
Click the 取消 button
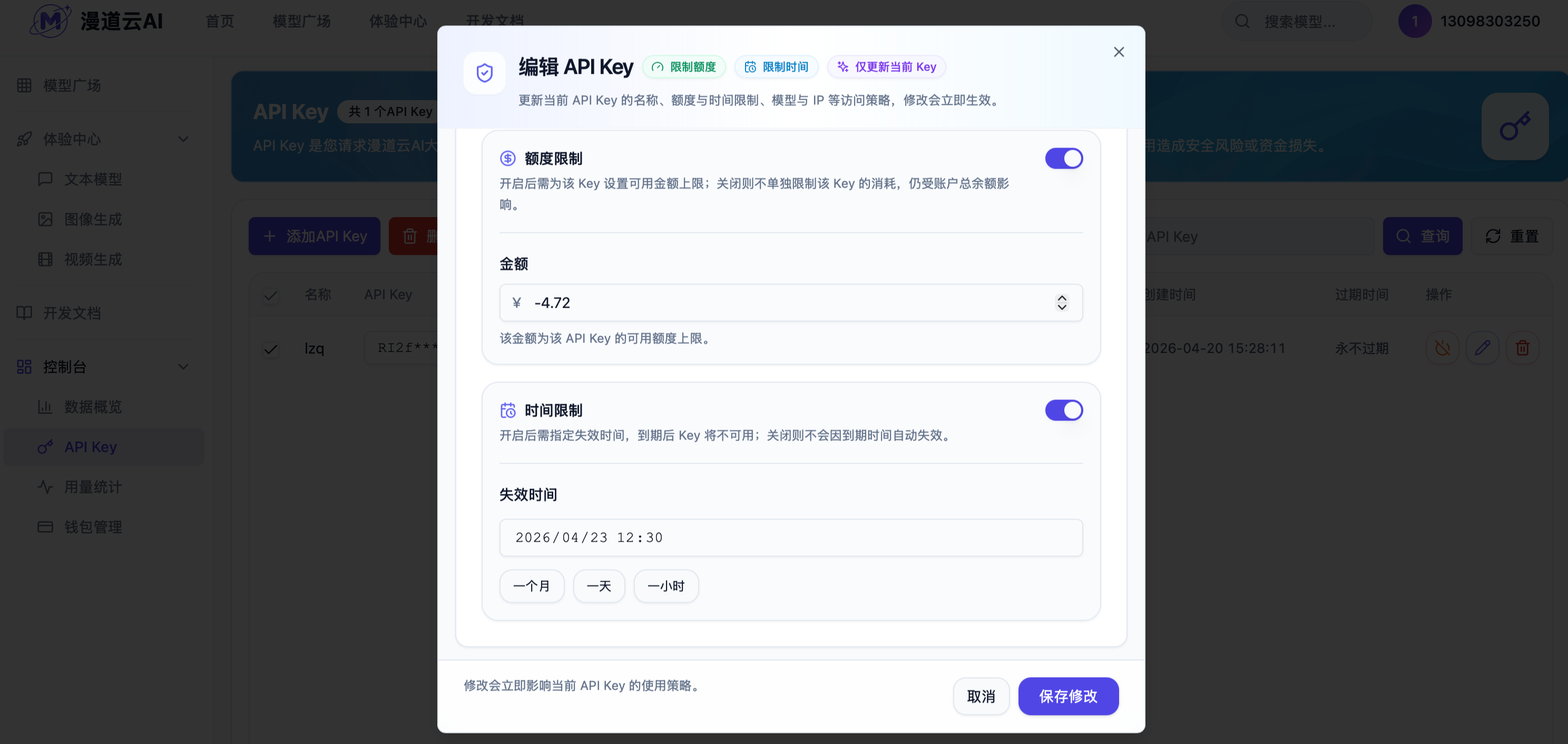(x=981, y=697)
